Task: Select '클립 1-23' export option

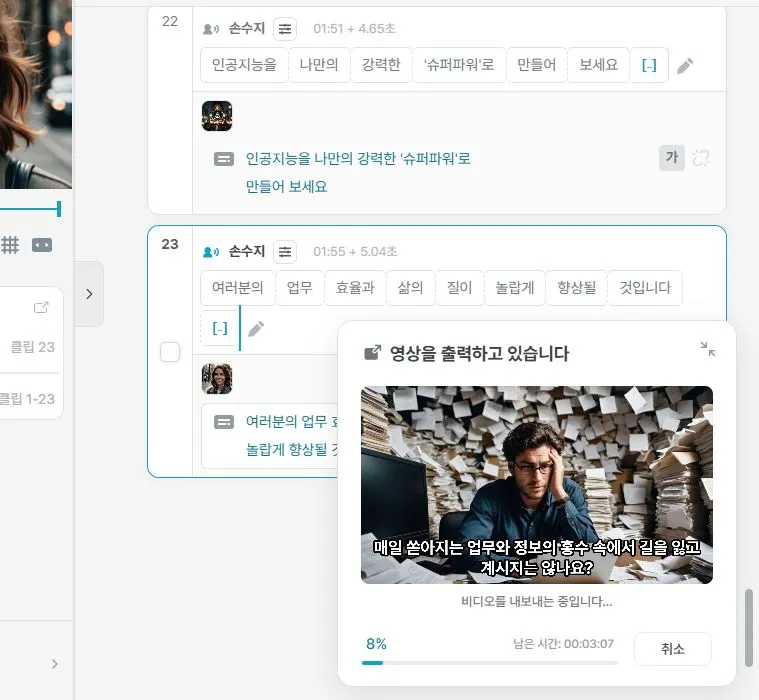Action: coord(27,399)
